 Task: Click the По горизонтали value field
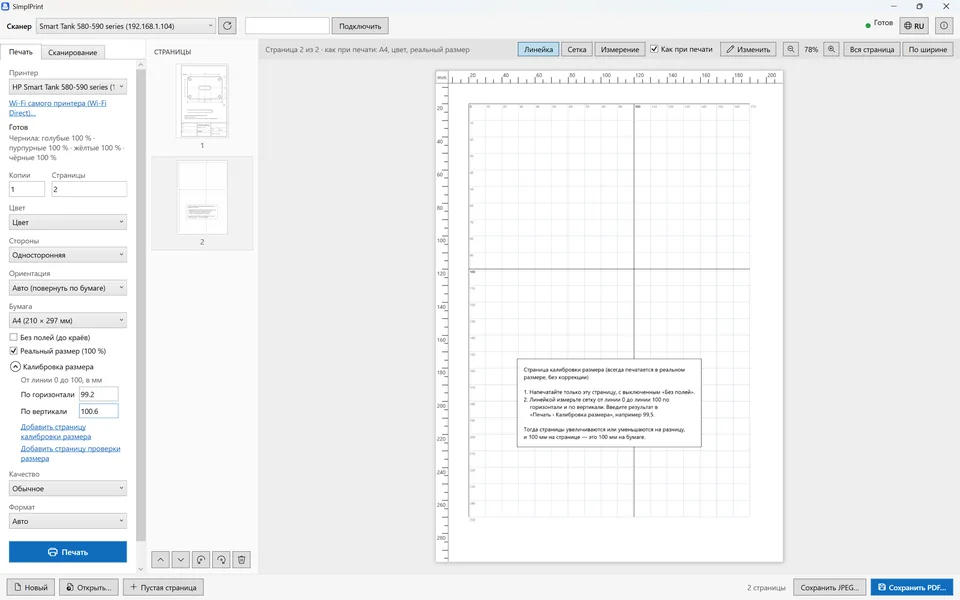tap(99, 394)
